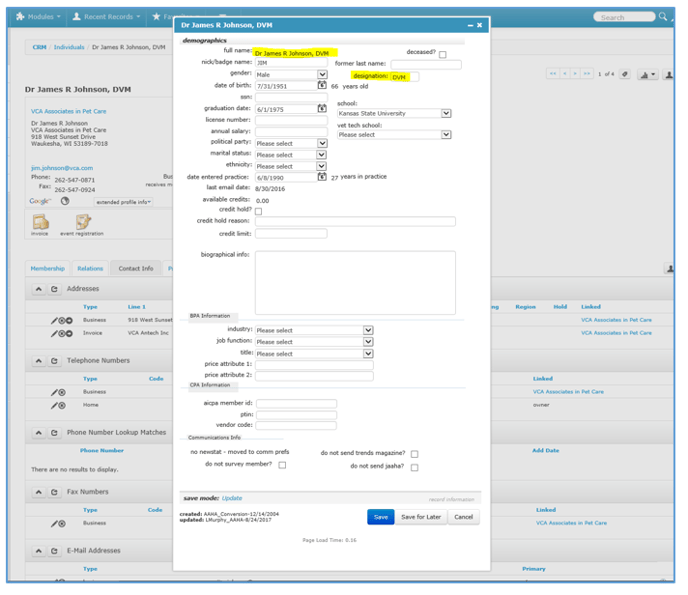Image resolution: width=688 pixels, height=595 pixels.
Task: Switch to the Relations tab
Action: tap(90, 268)
